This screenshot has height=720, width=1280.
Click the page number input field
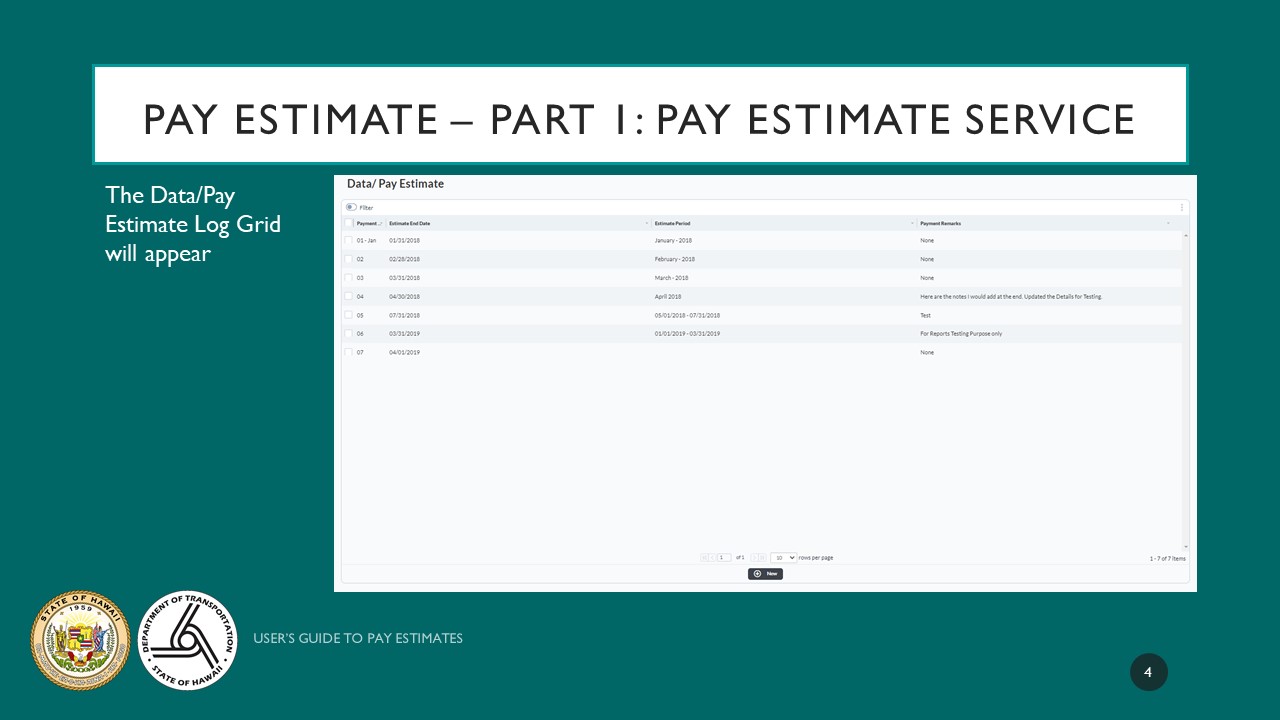(x=724, y=557)
